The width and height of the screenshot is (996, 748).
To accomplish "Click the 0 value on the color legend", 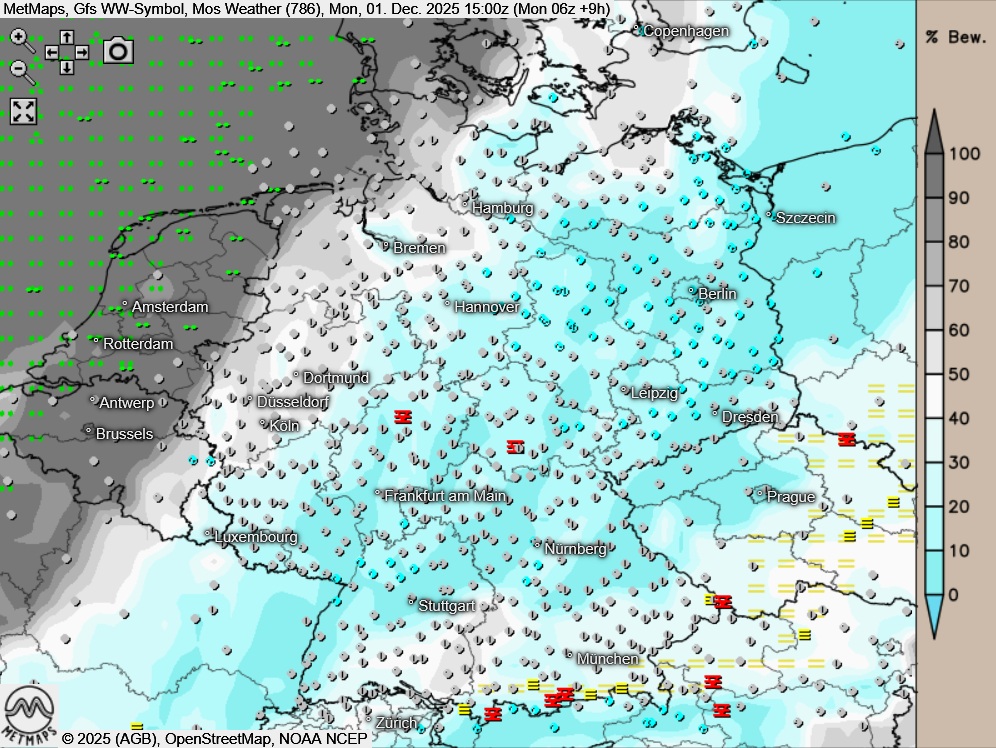I will 953,595.
